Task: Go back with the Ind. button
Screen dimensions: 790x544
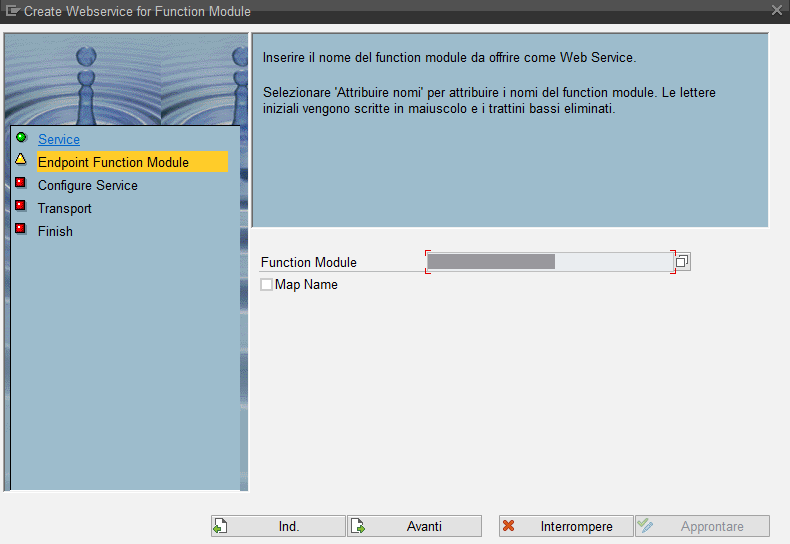Action: coord(278,526)
